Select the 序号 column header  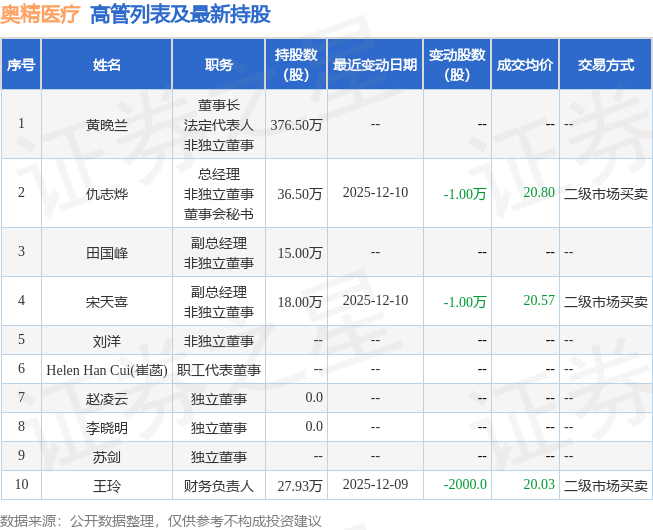pyautogui.click(x=21, y=65)
